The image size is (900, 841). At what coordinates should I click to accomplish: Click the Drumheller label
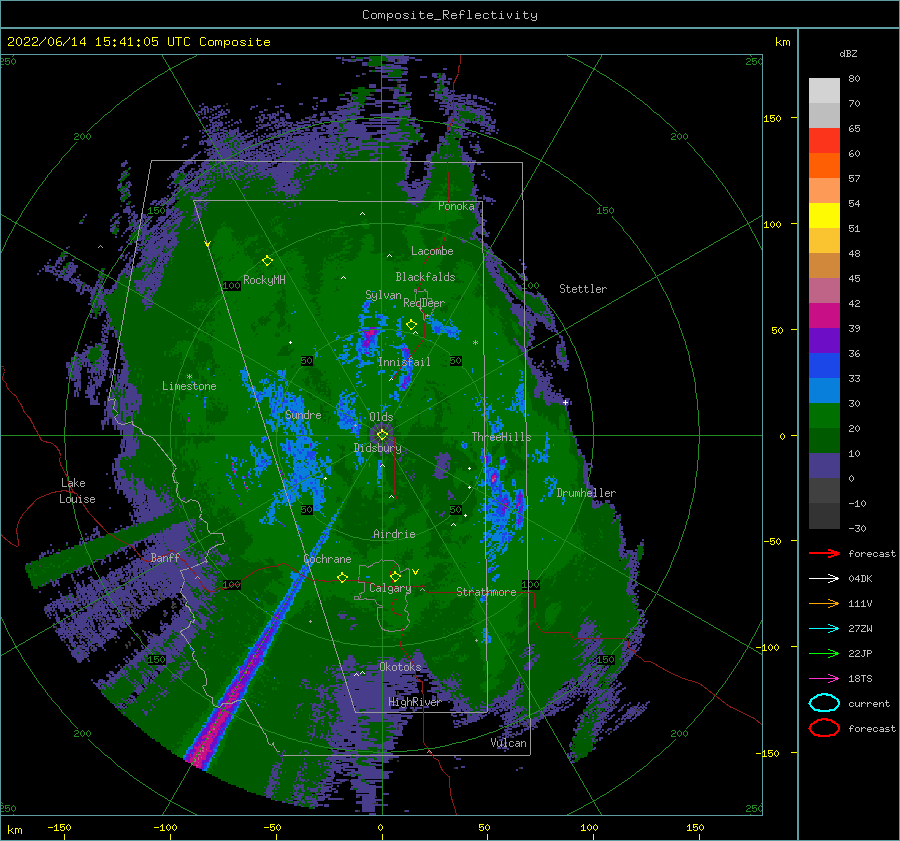586,493
